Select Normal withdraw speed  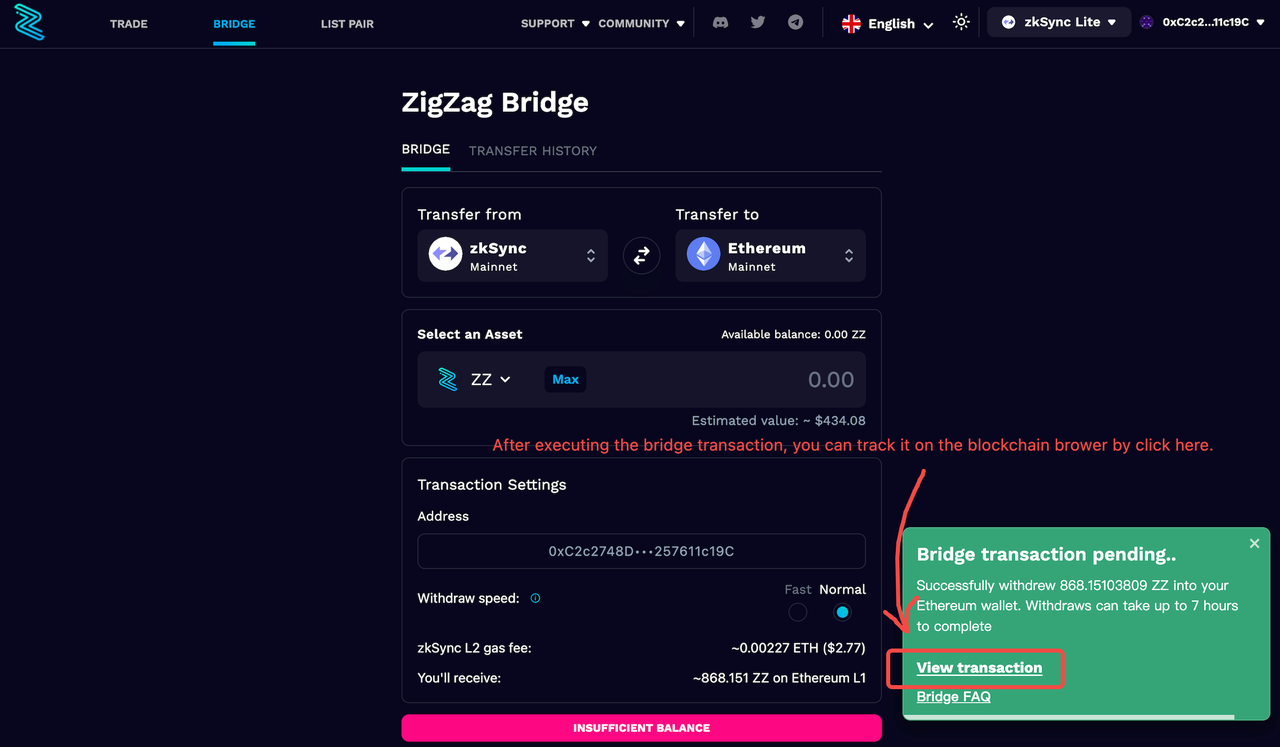842,612
